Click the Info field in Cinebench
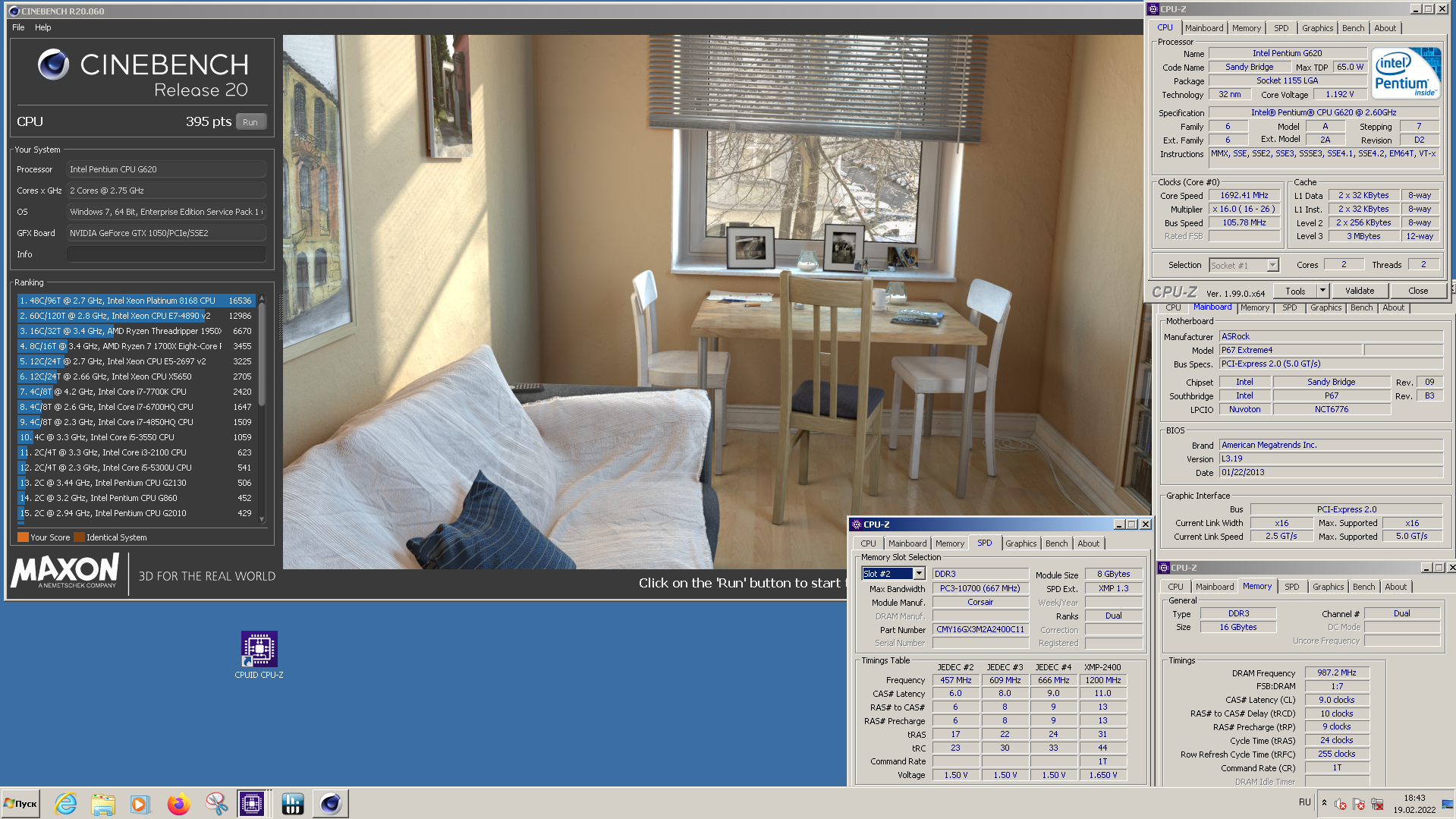 click(166, 254)
